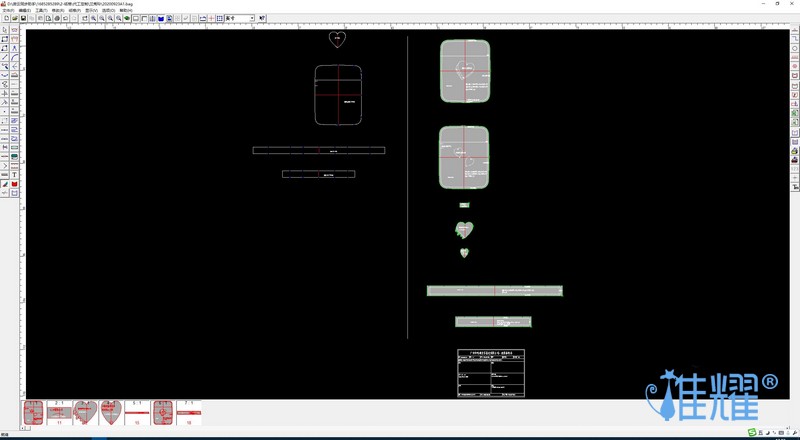Click the New file icon in toolbar

[6, 18]
